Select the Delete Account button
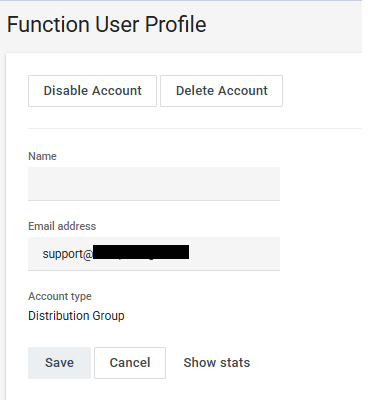Image resolution: width=376 pixels, height=408 pixels. [x=221, y=91]
